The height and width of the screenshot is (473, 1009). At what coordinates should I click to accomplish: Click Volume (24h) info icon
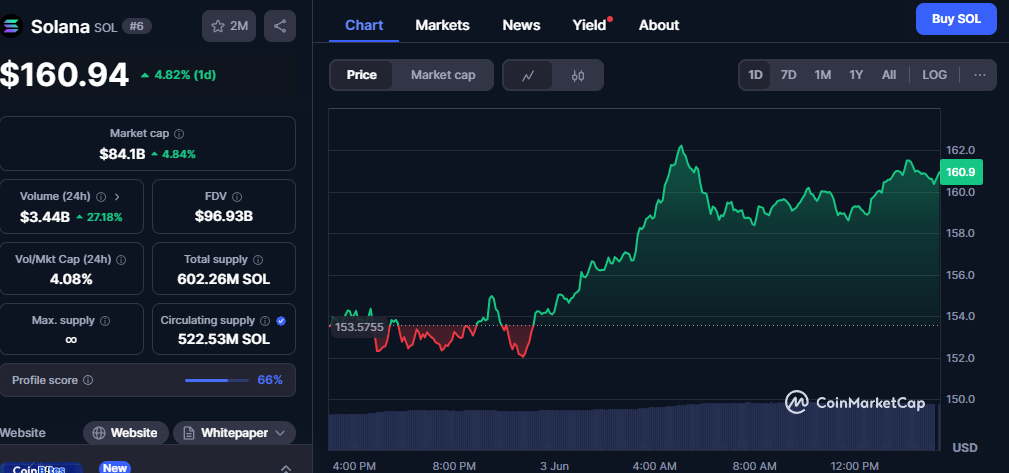[x=101, y=196]
